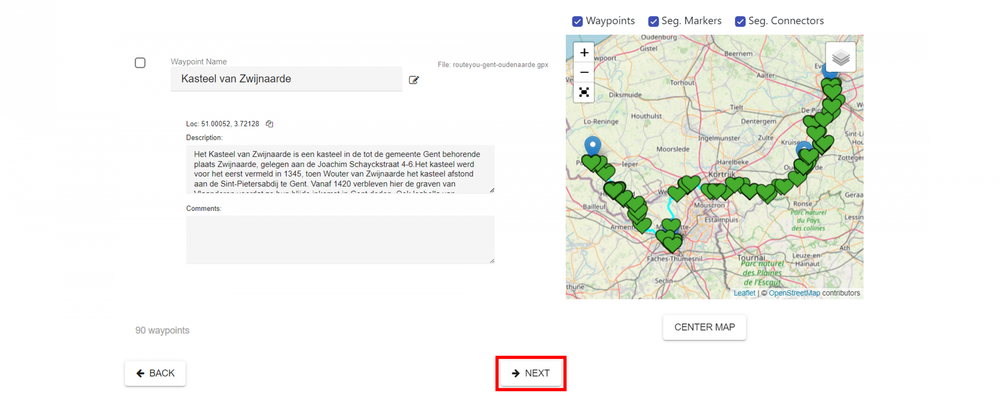1000x399 pixels.
Task: Click the Tournai label on the map
Action: (x=751, y=258)
